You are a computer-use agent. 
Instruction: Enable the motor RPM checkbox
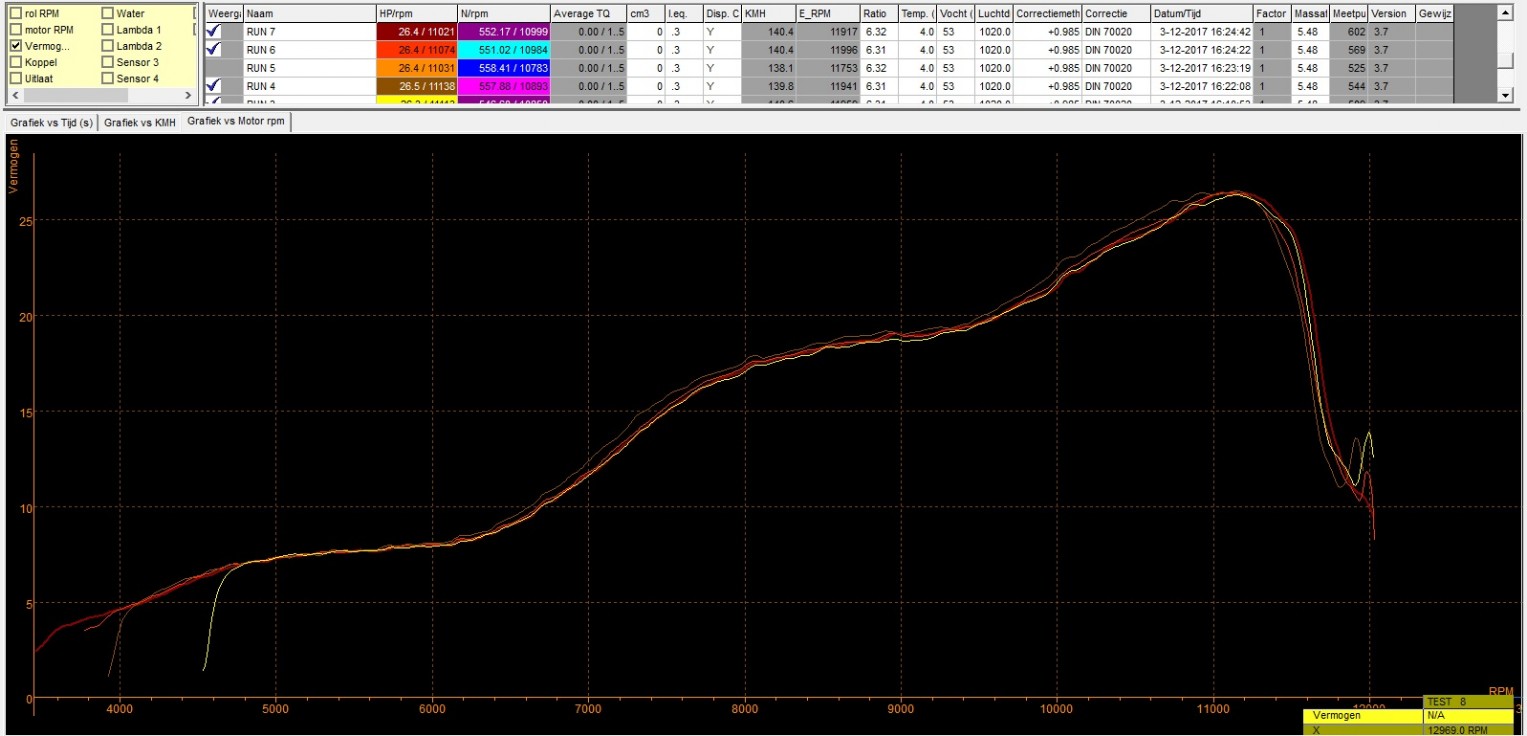(15, 30)
